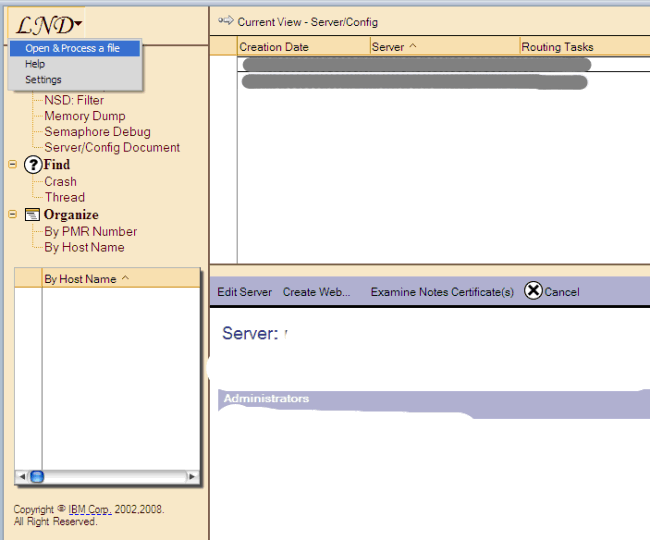
Task: Click the Find question mark icon
Action: 32,165
